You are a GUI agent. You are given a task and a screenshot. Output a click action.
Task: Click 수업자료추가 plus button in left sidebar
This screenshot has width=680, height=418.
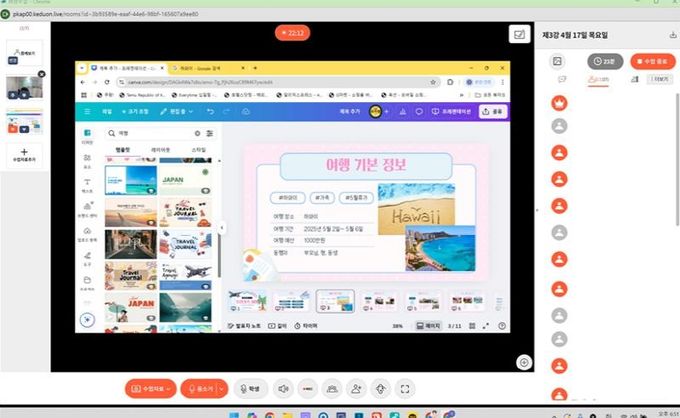pyautogui.click(x=25, y=154)
